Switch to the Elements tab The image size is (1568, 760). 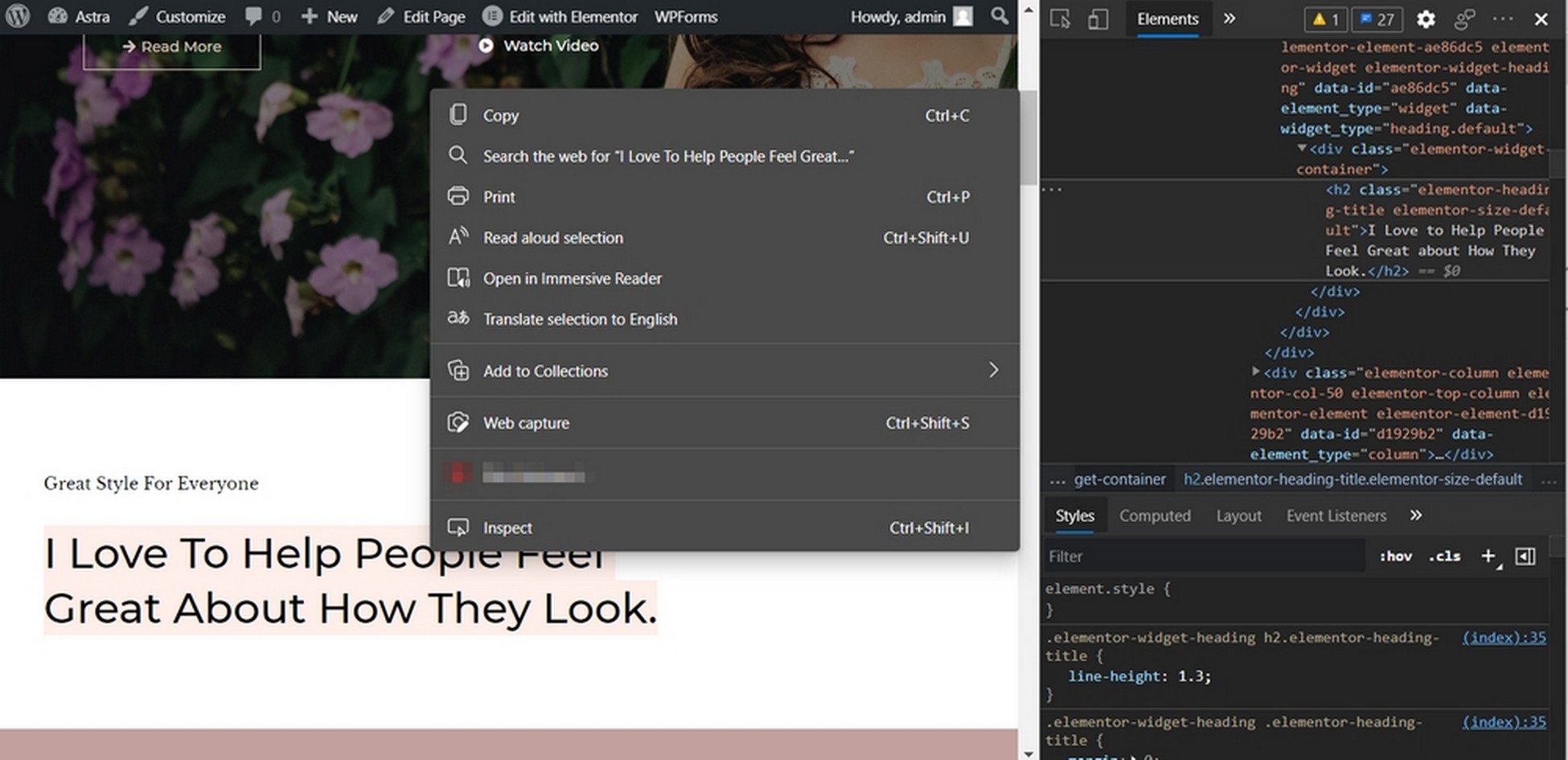click(x=1168, y=18)
